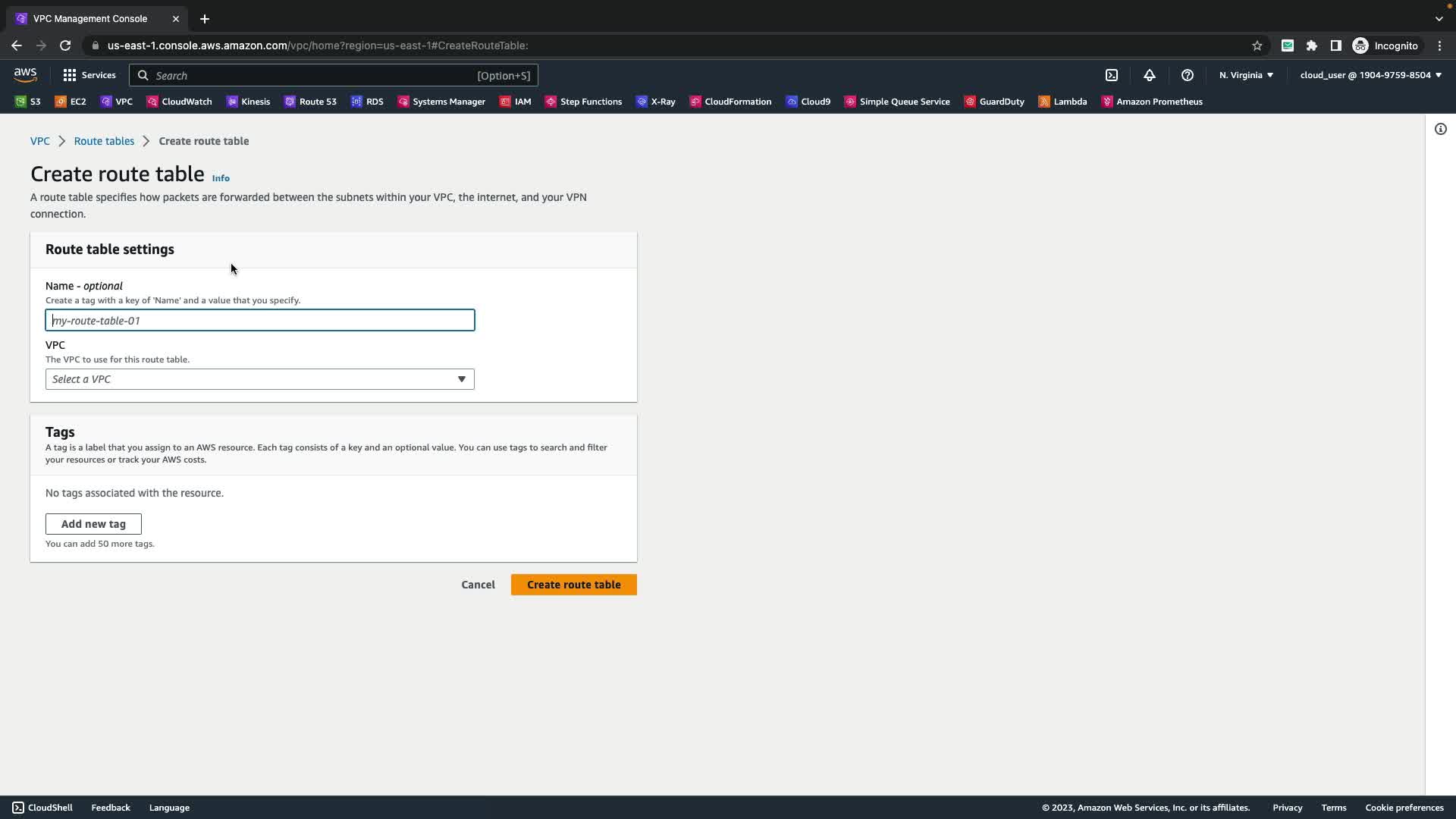Open the Lambda shortcut in favorites bar
The height and width of the screenshot is (819, 1456).
(x=1062, y=102)
